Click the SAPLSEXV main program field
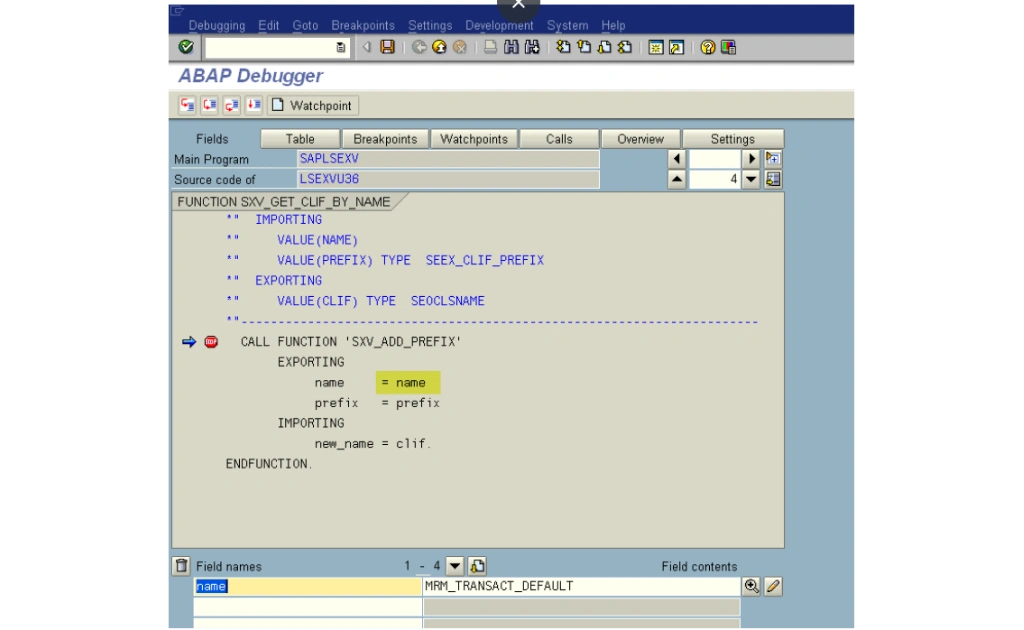The height and width of the screenshot is (630, 1024). click(x=448, y=159)
